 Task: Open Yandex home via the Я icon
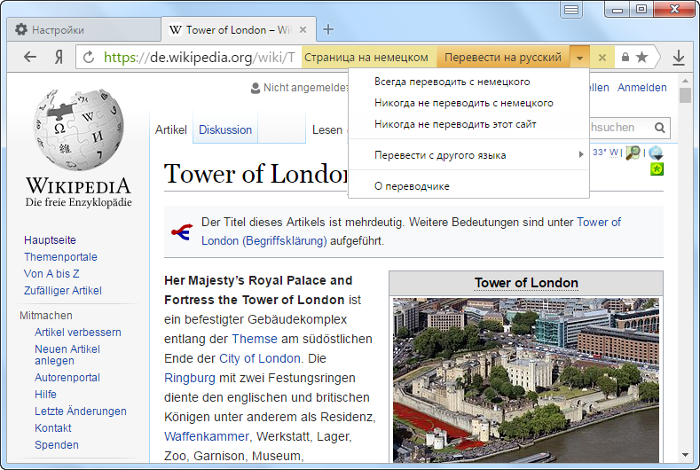tap(58, 57)
